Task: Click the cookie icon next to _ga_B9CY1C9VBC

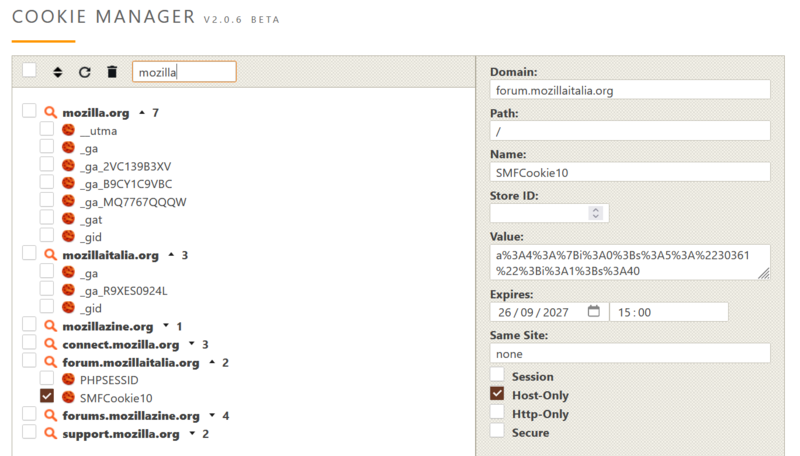Action: 68,183
